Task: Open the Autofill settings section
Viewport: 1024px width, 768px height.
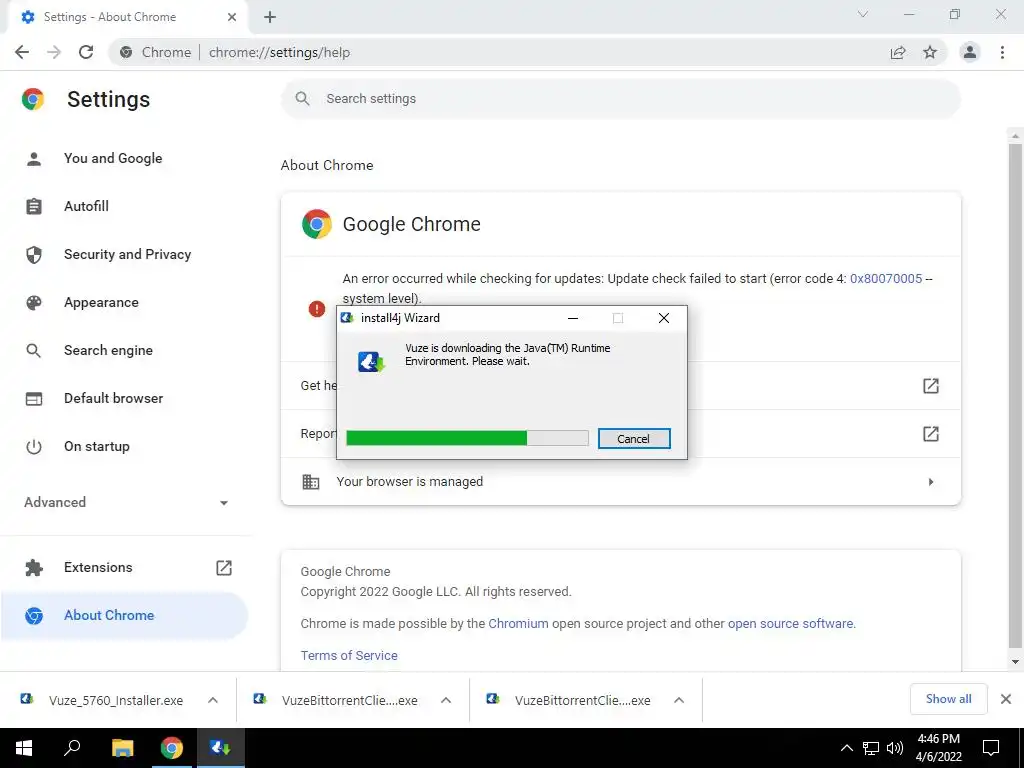Action: 86,206
